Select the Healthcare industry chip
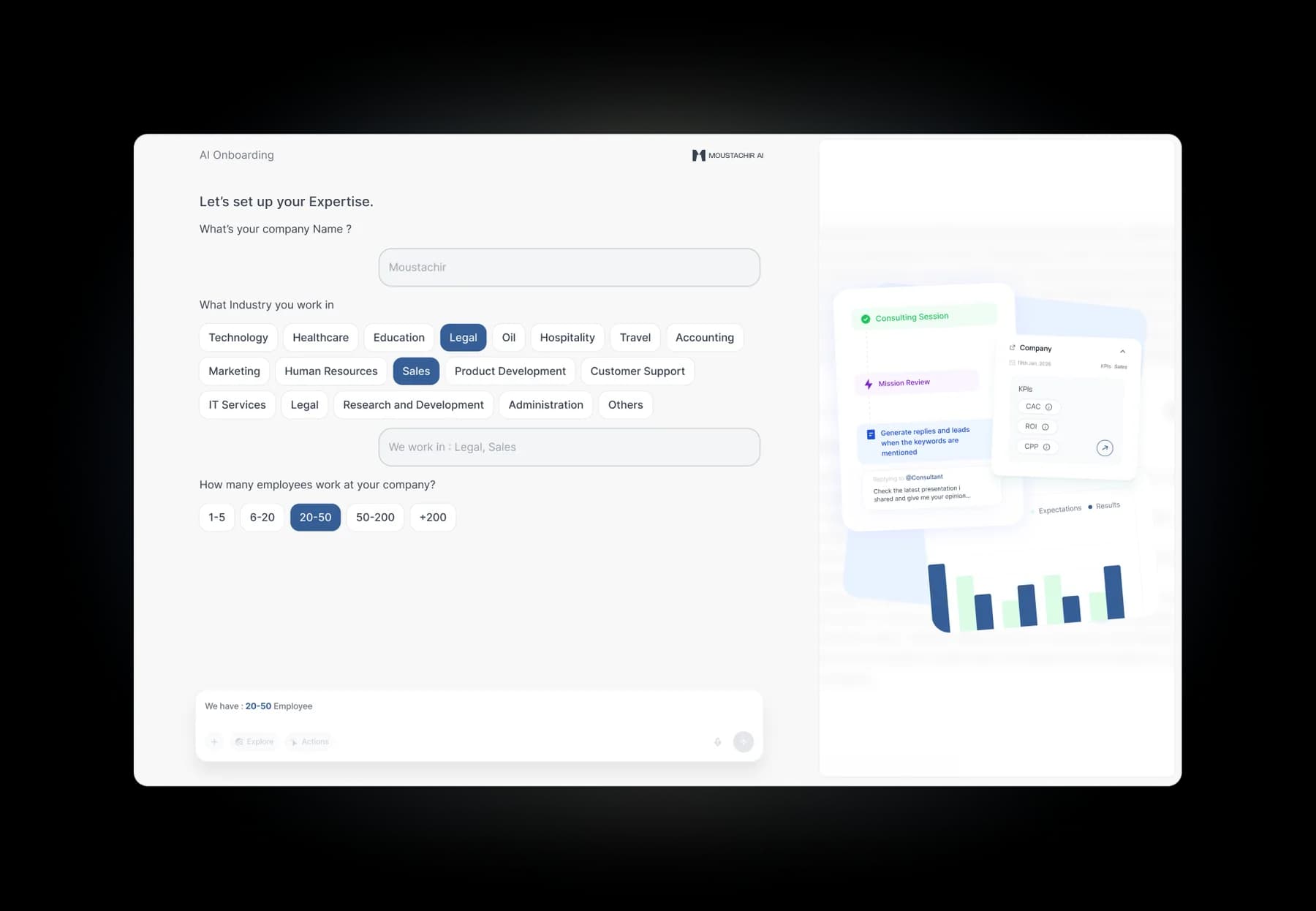Screen dimensions: 1316x911 (x=321, y=337)
